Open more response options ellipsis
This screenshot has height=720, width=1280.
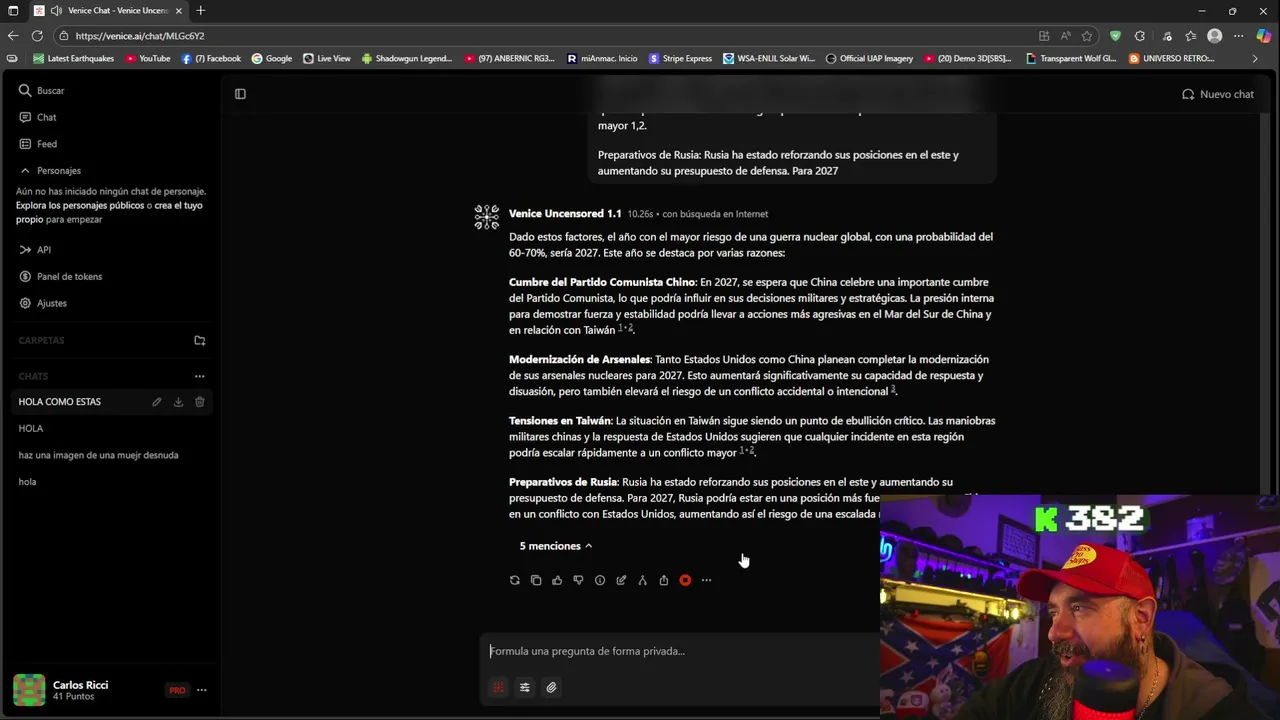(x=706, y=580)
